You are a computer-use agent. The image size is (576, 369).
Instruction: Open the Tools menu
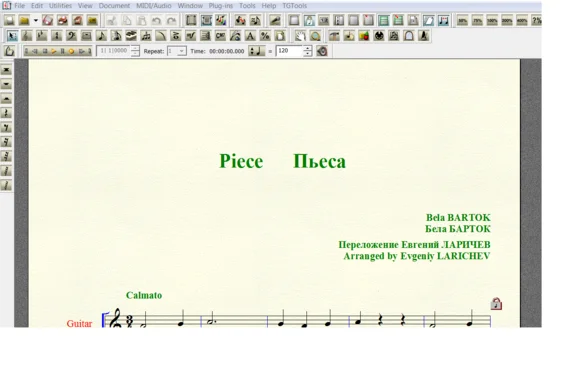click(x=247, y=6)
